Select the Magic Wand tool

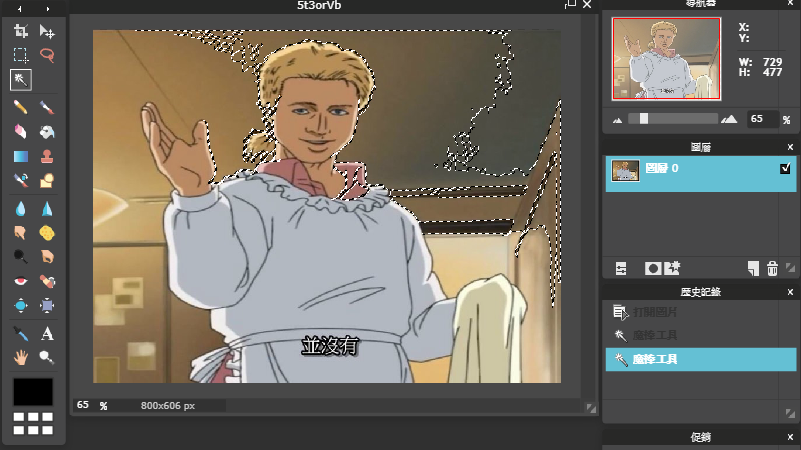click(x=20, y=80)
